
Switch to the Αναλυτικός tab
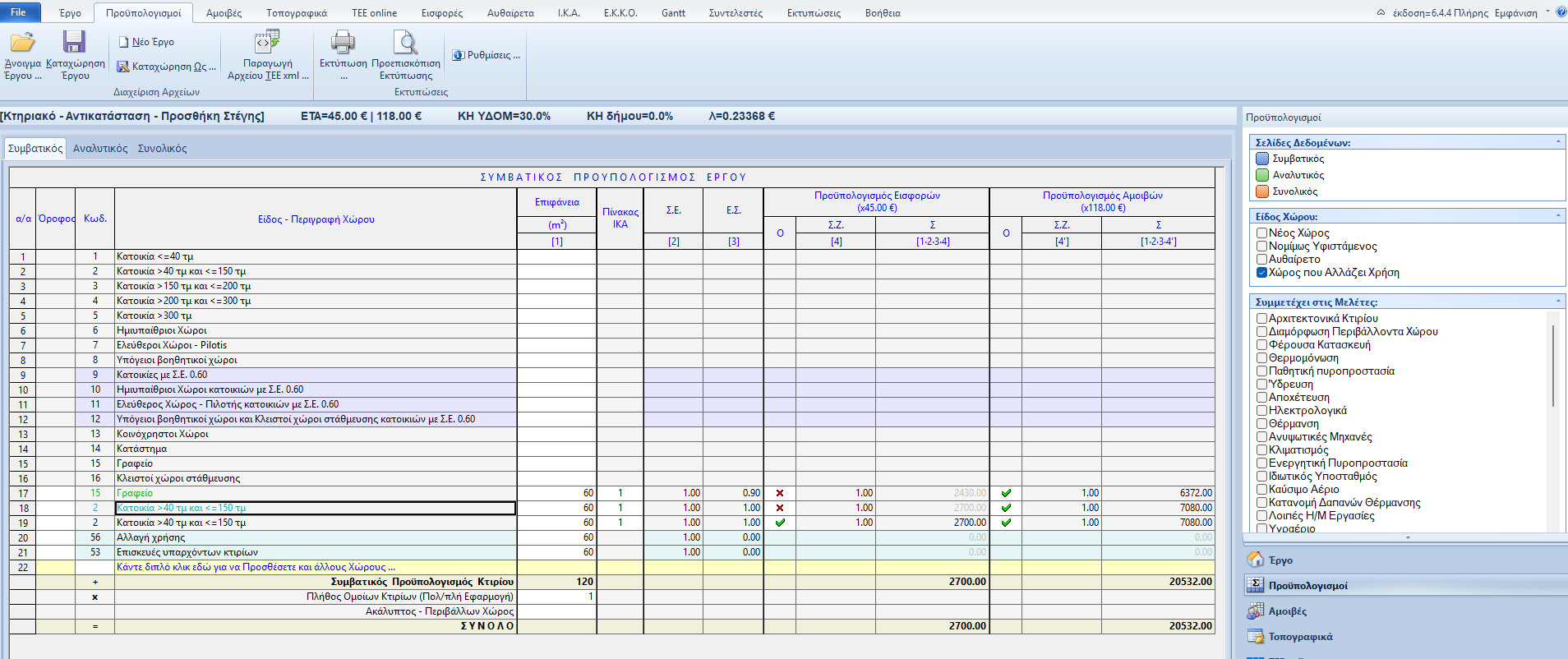100,149
